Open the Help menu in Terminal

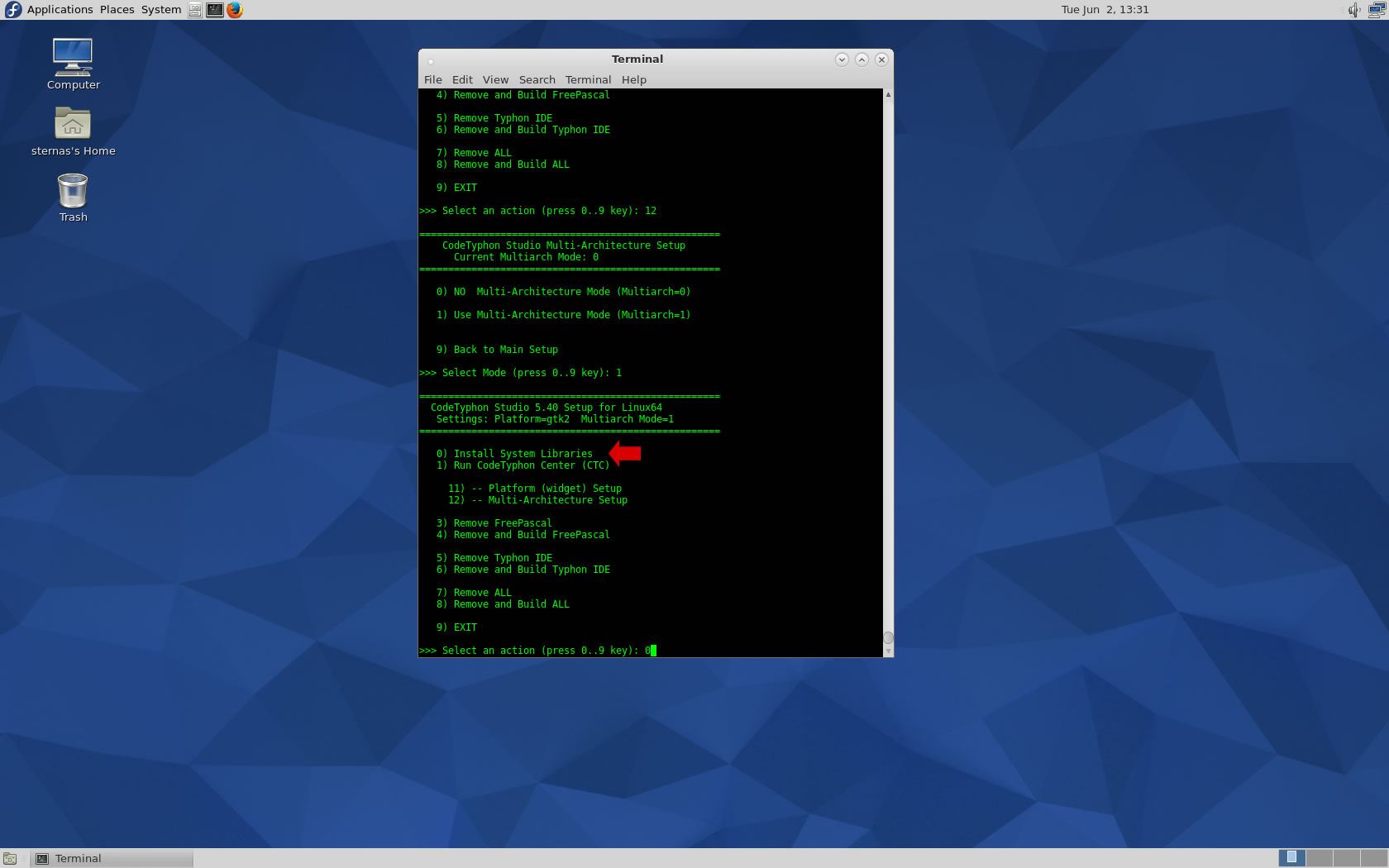(634, 79)
